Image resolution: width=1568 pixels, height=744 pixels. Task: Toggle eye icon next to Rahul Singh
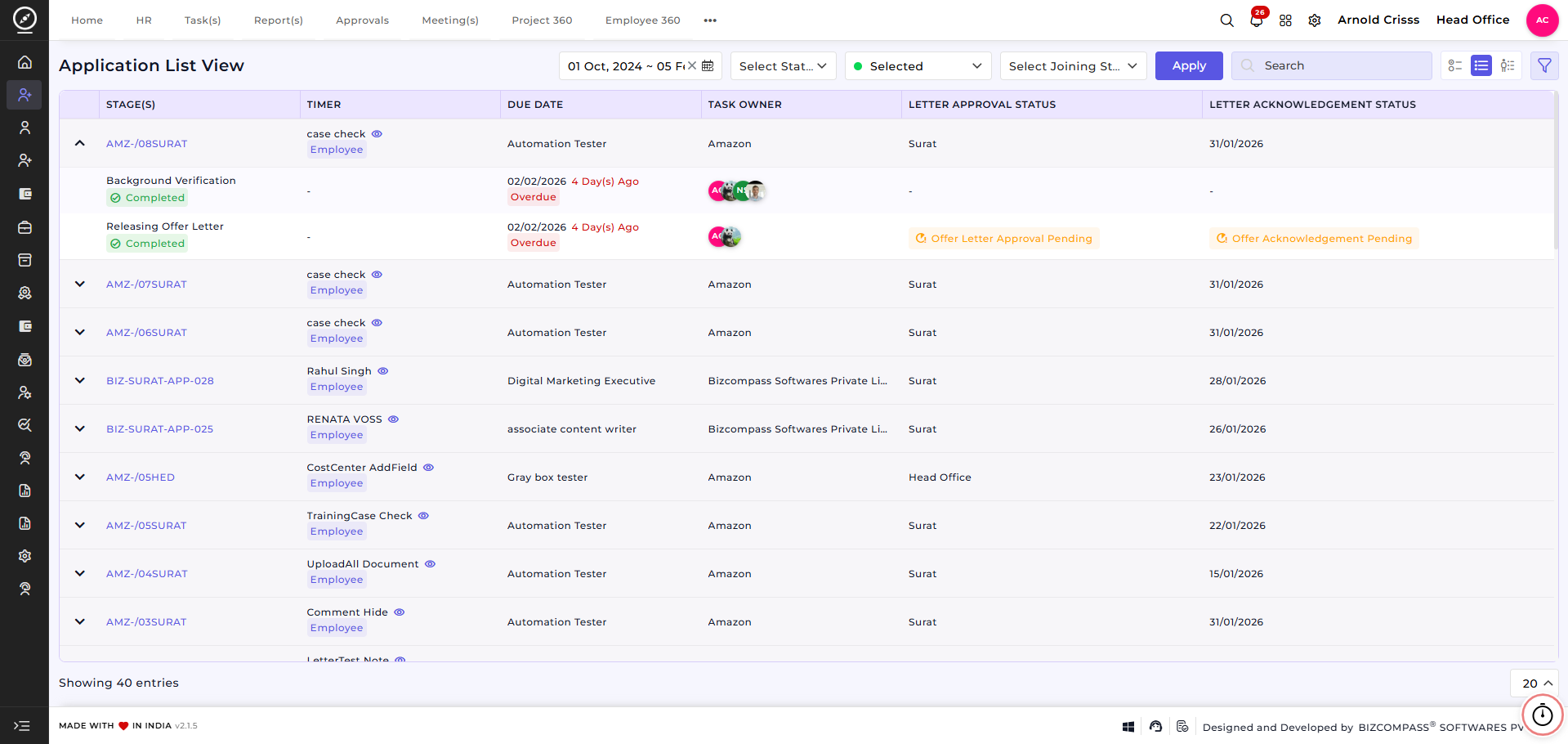click(383, 371)
